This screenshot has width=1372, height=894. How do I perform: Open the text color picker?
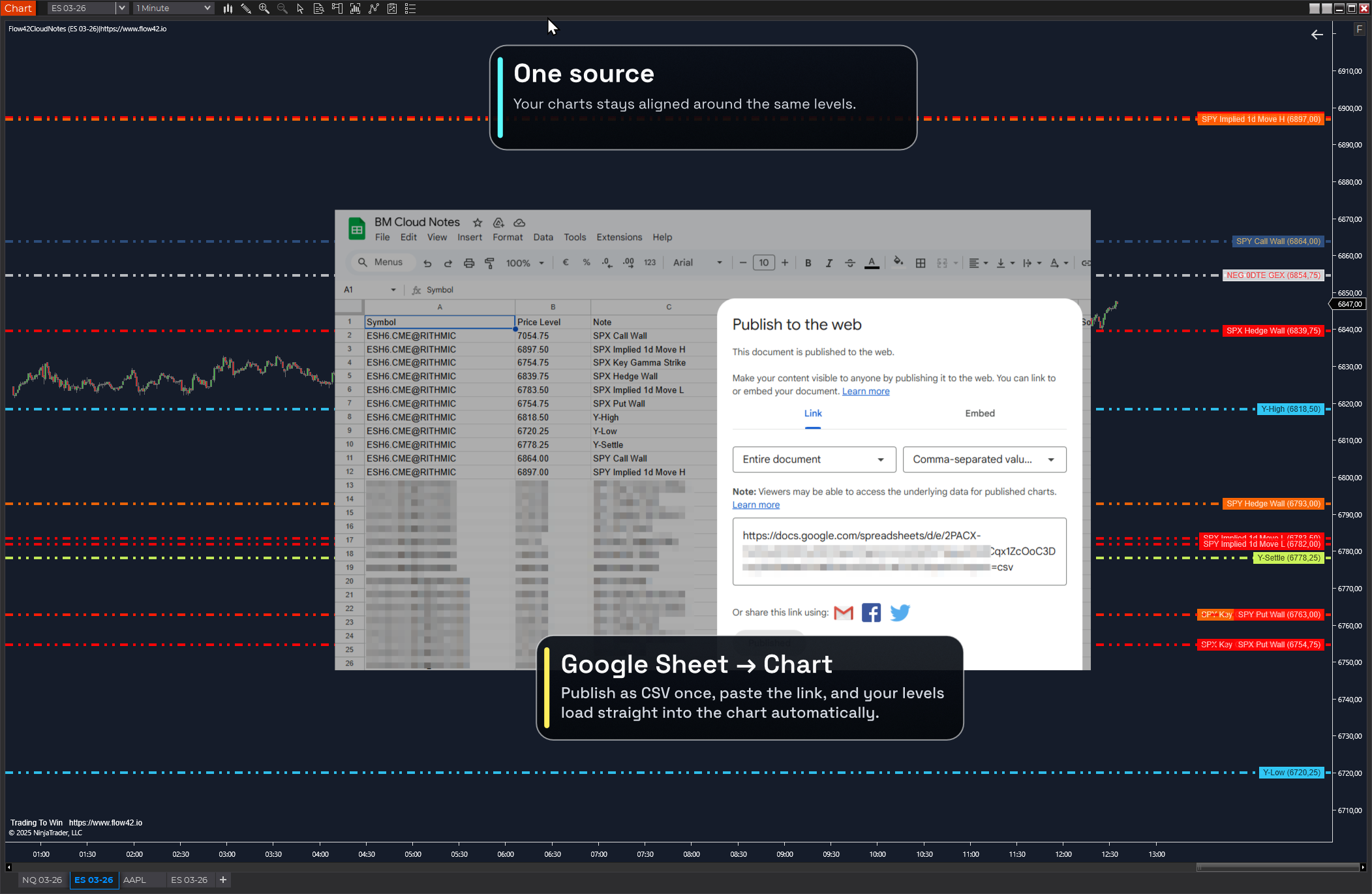point(872,263)
